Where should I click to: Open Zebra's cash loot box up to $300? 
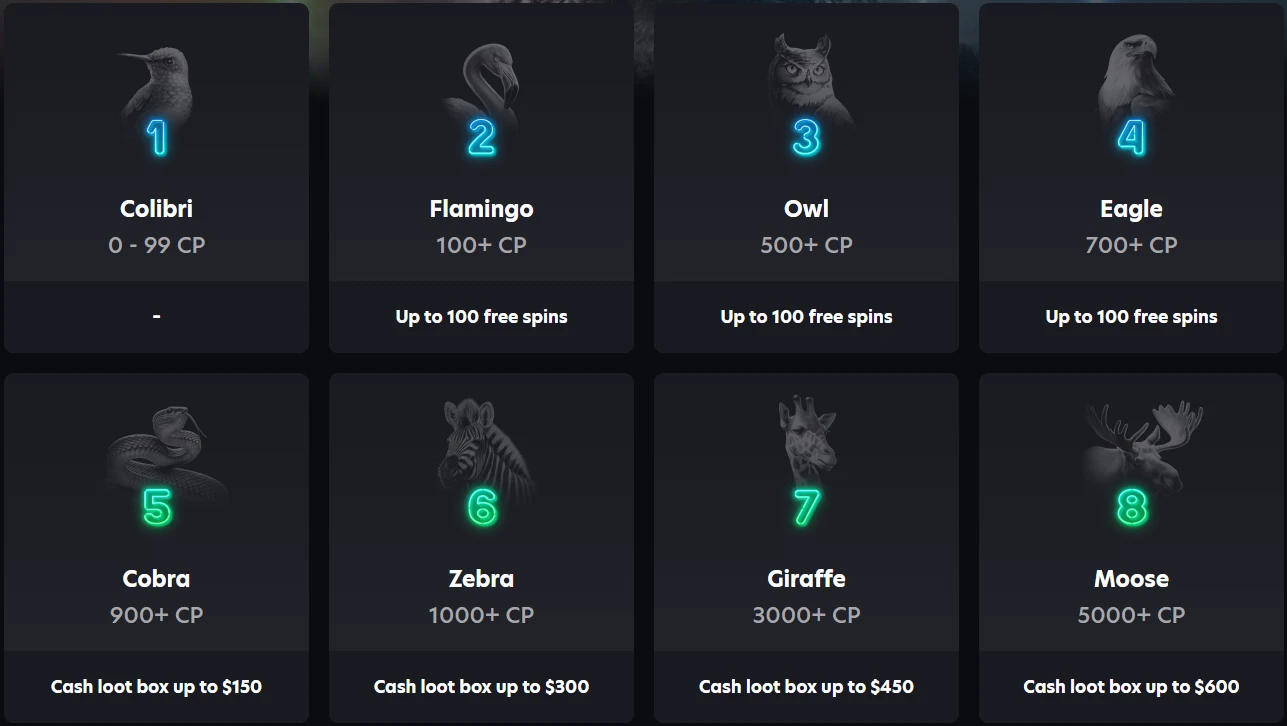click(481, 687)
